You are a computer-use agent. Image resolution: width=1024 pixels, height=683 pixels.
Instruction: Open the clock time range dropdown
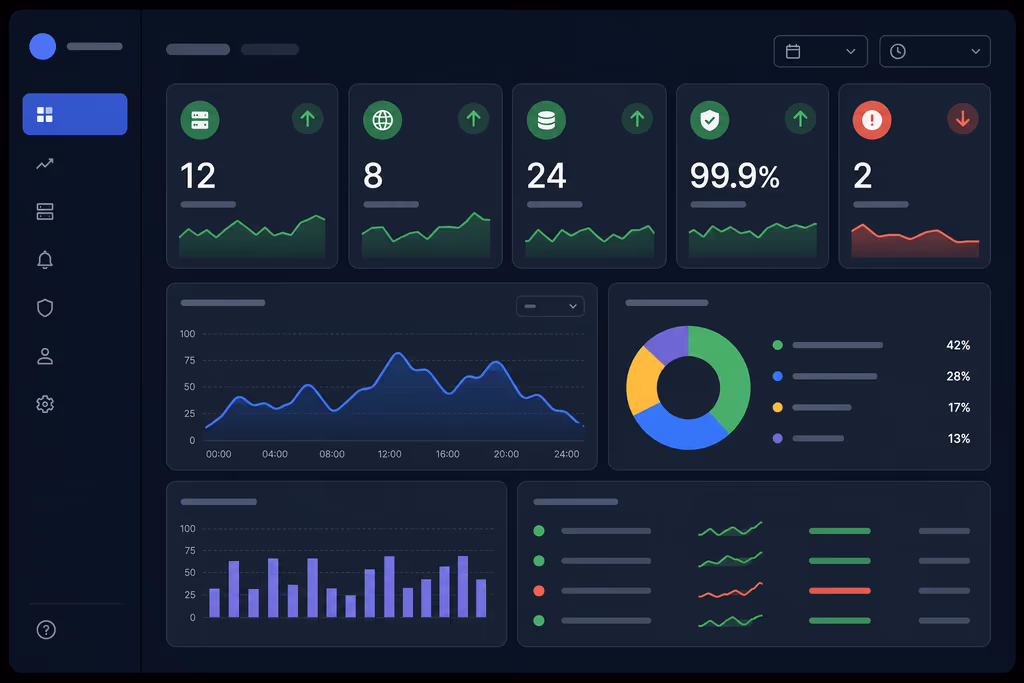pos(935,52)
